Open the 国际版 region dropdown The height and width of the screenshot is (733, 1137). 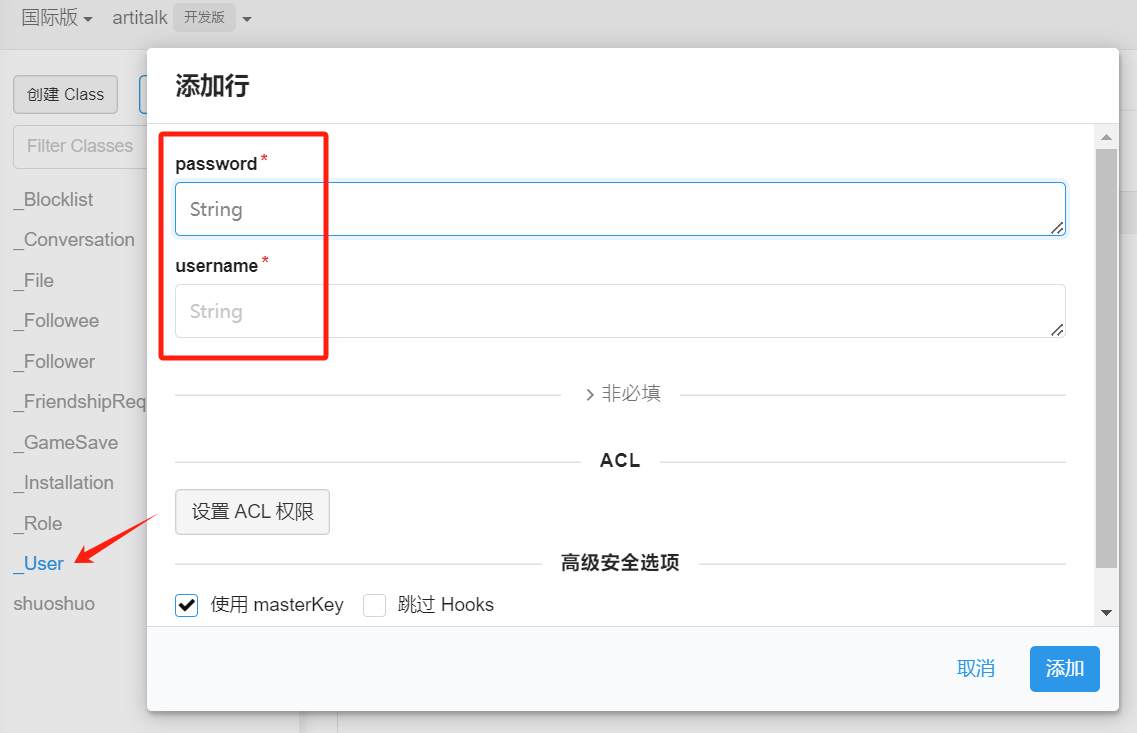click(57, 18)
